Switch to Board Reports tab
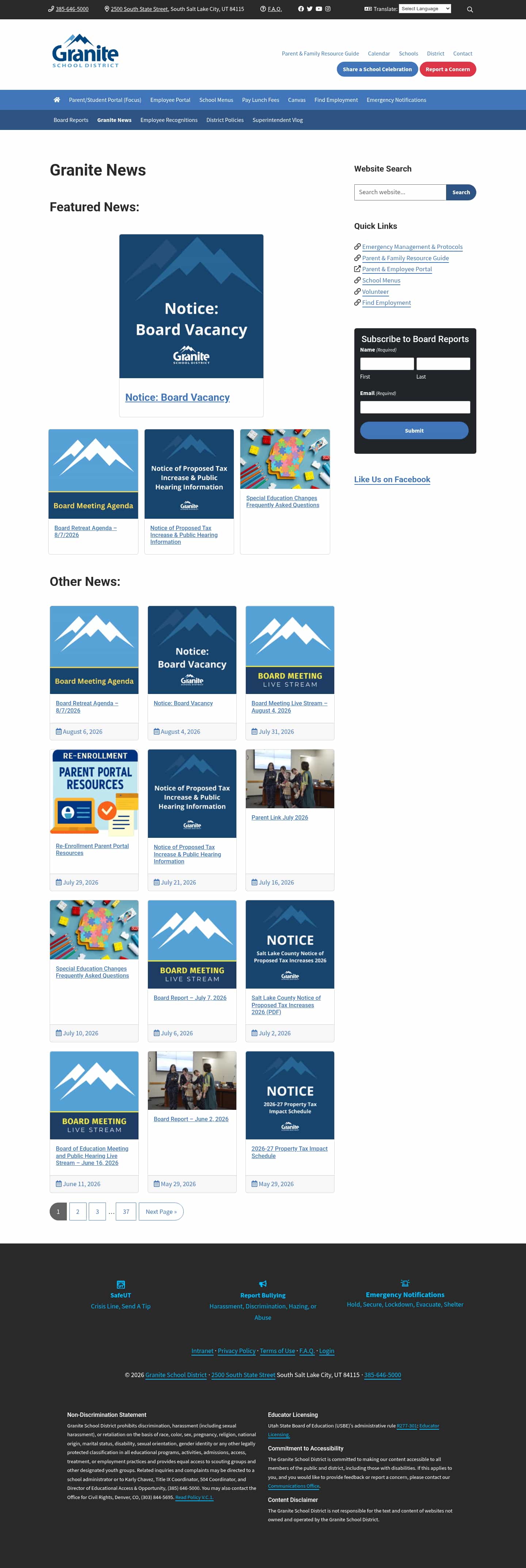526x1568 pixels. [x=70, y=120]
